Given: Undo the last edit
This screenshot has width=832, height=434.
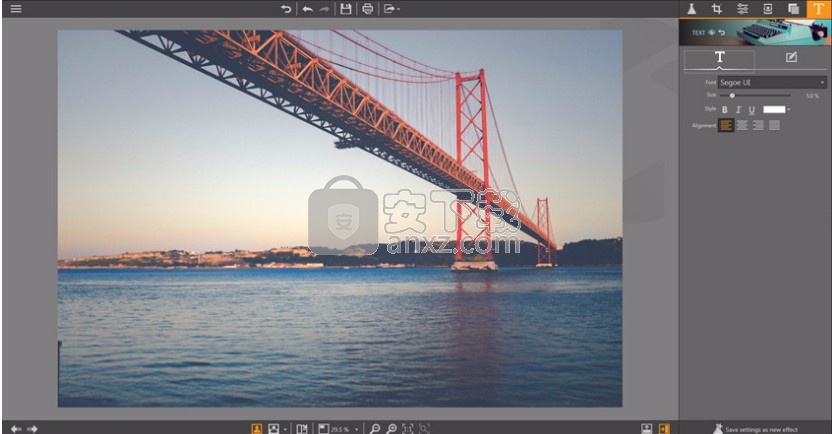Looking at the screenshot, I should point(308,8).
